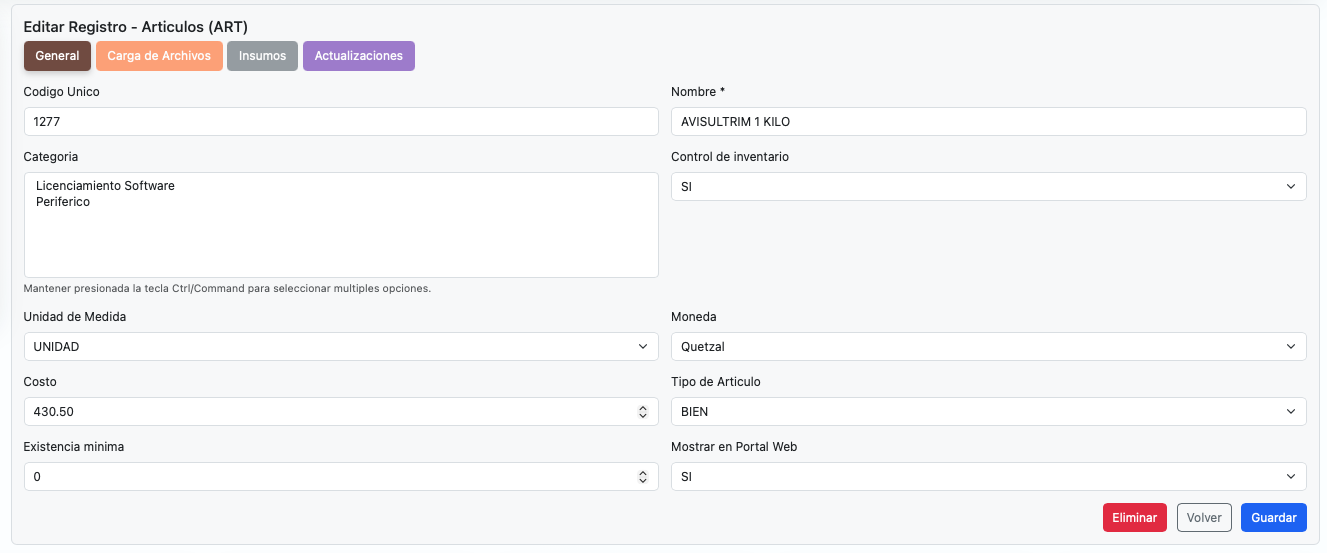Image resolution: width=1327 pixels, height=553 pixels.
Task: Select Periferico in the Categoria list
Action: point(63,202)
